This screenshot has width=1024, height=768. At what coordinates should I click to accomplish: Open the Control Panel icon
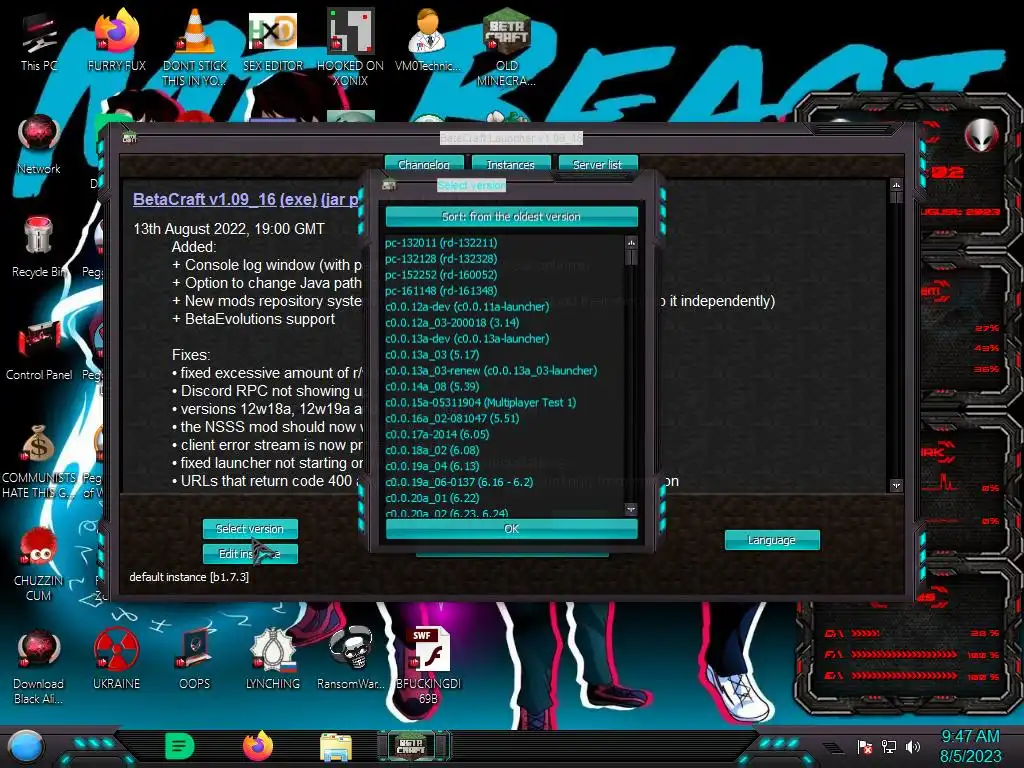39,350
